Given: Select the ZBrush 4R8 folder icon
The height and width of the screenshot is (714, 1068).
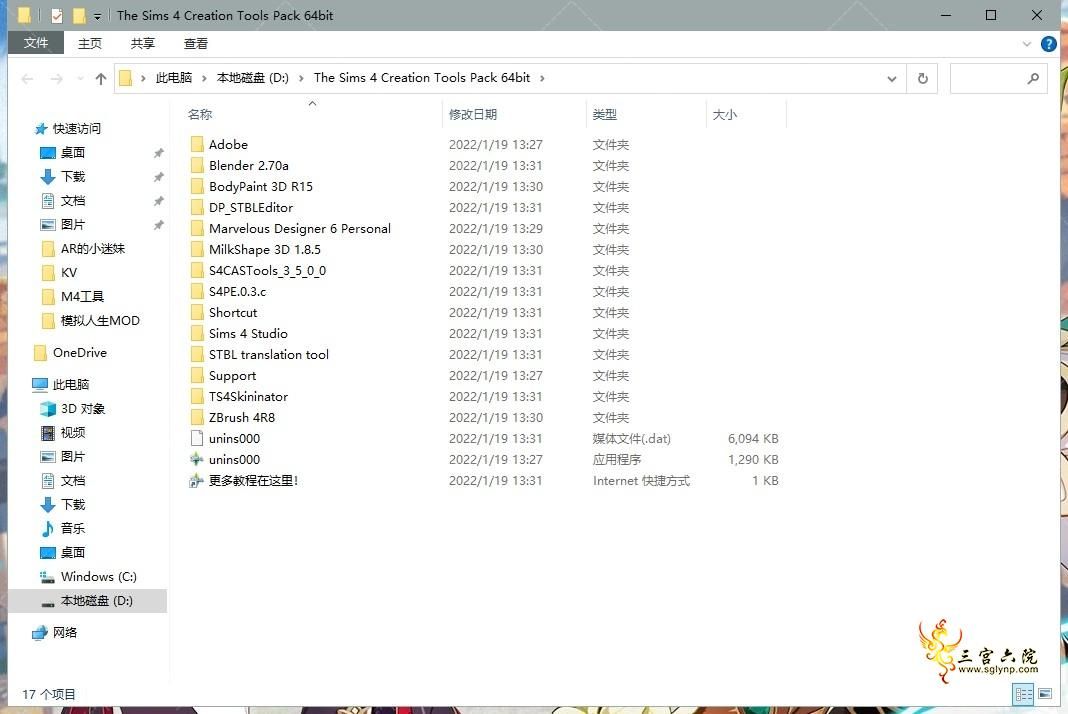Looking at the screenshot, I should click(x=197, y=417).
